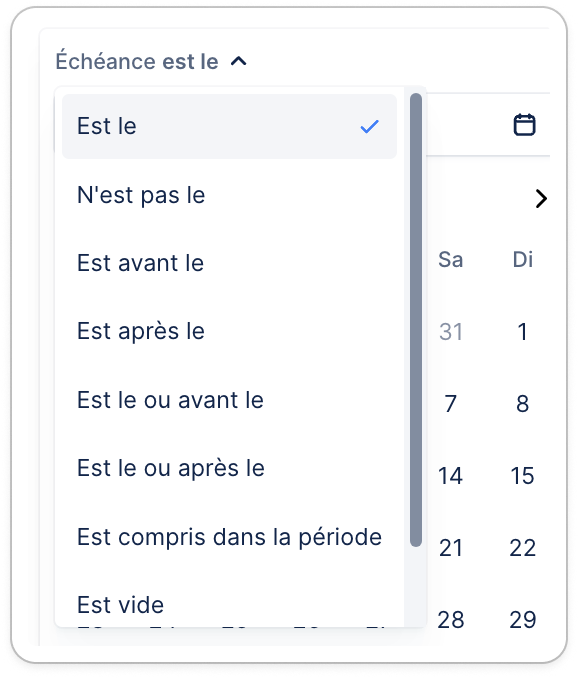The width and height of the screenshot is (578, 678).
Task: Select day 7 in Saturday column
Action: click(450, 403)
